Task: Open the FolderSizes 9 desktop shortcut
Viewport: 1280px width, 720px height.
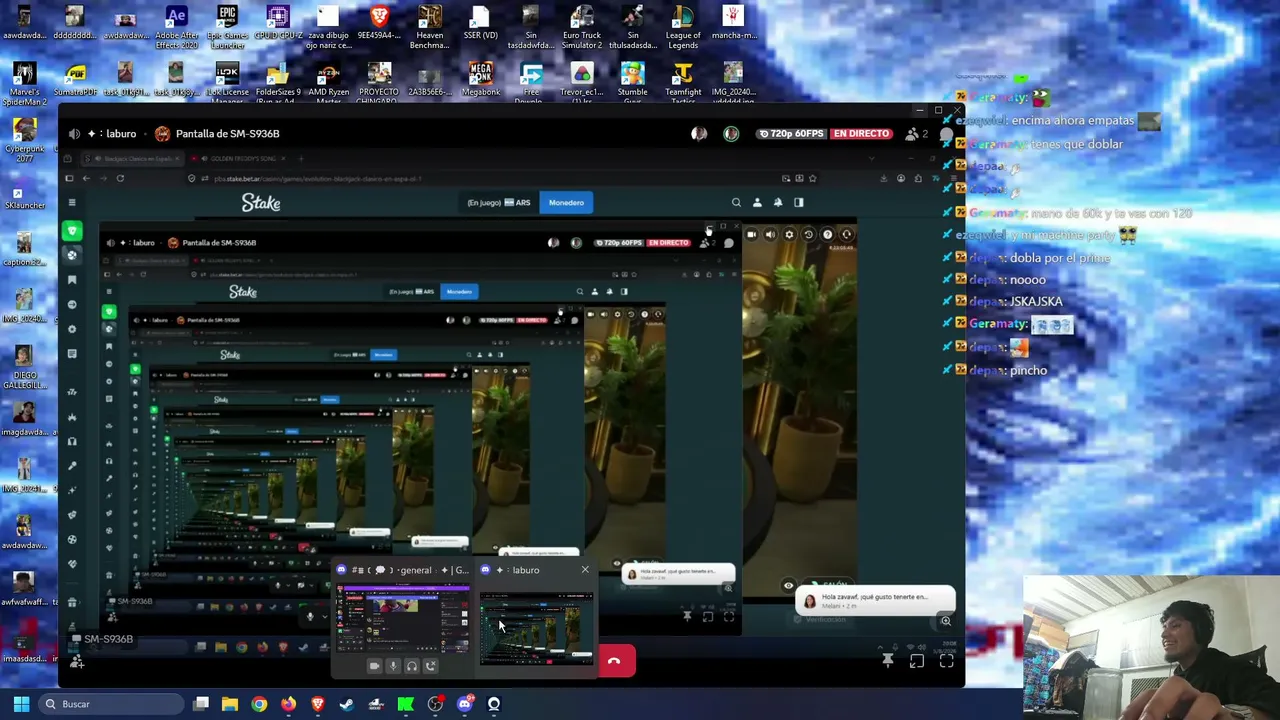Action: [278, 84]
